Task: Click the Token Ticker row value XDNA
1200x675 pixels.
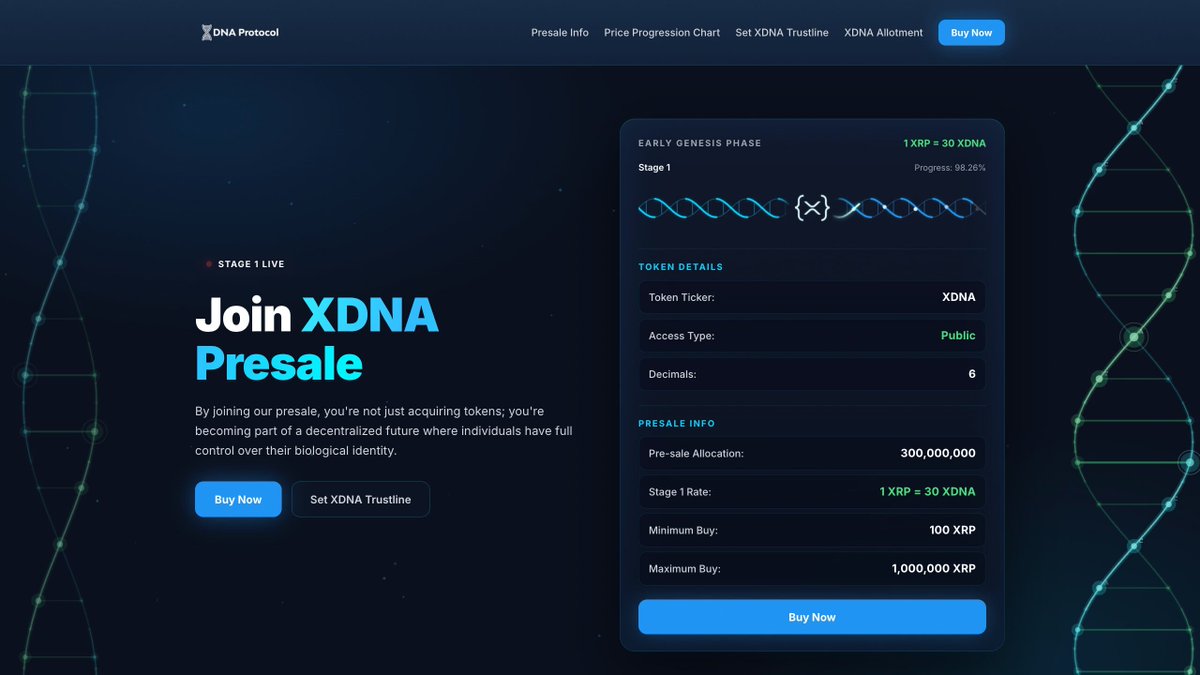Action: point(958,297)
